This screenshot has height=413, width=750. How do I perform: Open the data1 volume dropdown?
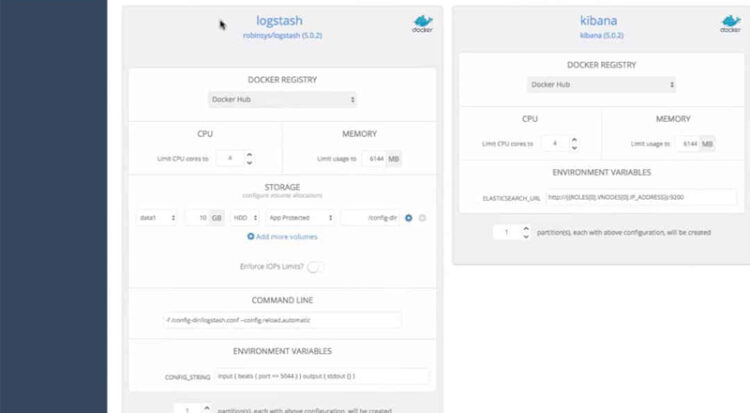click(157, 218)
